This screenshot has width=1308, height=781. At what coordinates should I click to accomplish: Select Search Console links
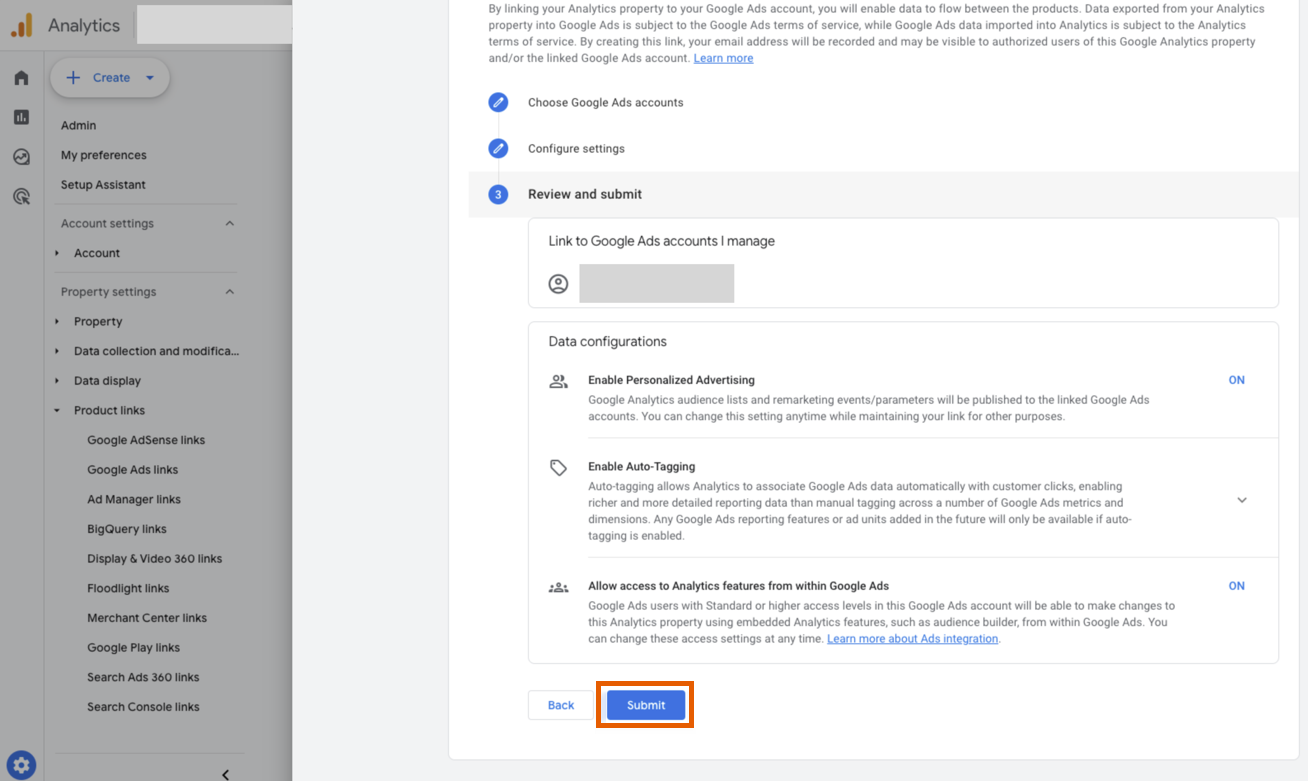[143, 707]
